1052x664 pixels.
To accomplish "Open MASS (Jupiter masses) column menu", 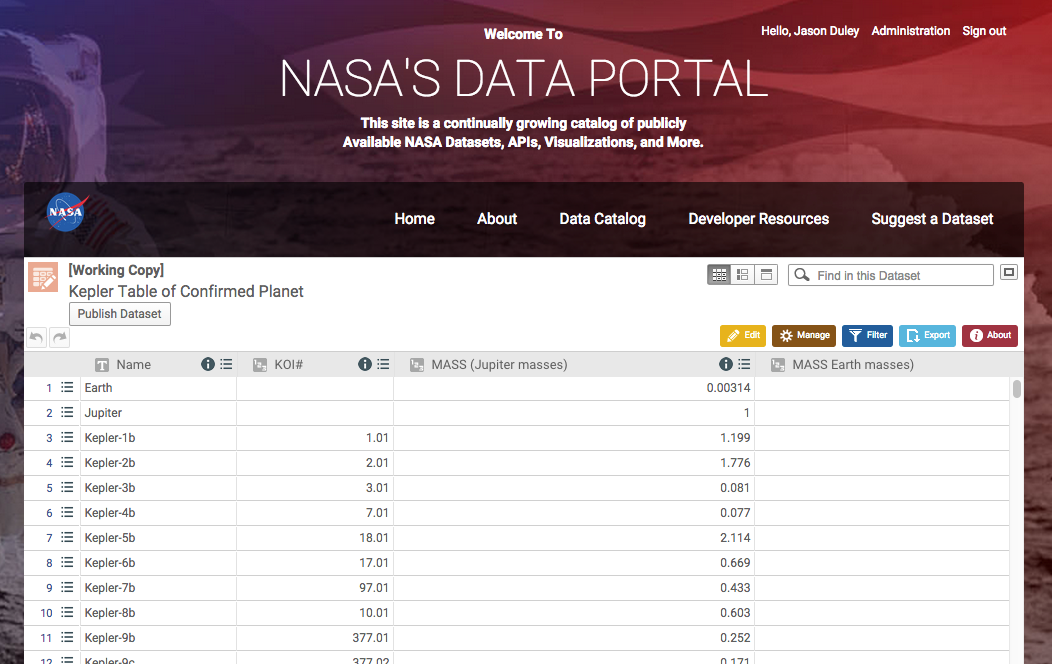I will point(744,364).
